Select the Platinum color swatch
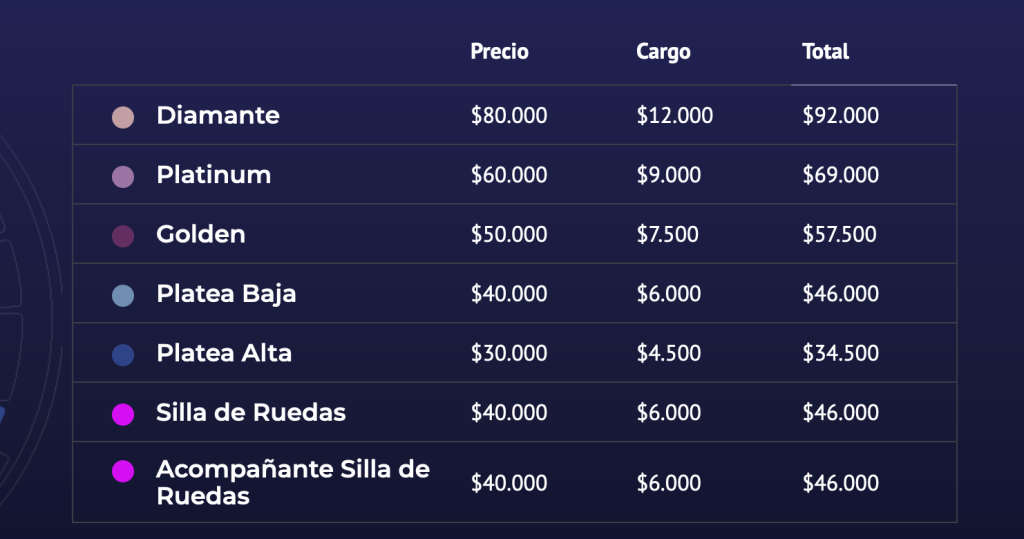 123,177
